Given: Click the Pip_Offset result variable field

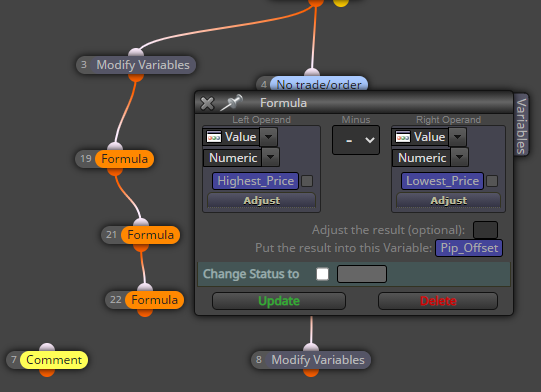Looking at the screenshot, I should [x=469, y=248].
